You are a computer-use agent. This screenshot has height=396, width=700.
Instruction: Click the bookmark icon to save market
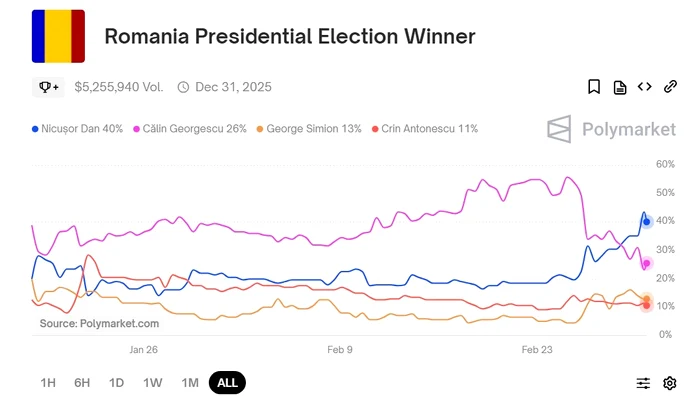pyautogui.click(x=594, y=87)
